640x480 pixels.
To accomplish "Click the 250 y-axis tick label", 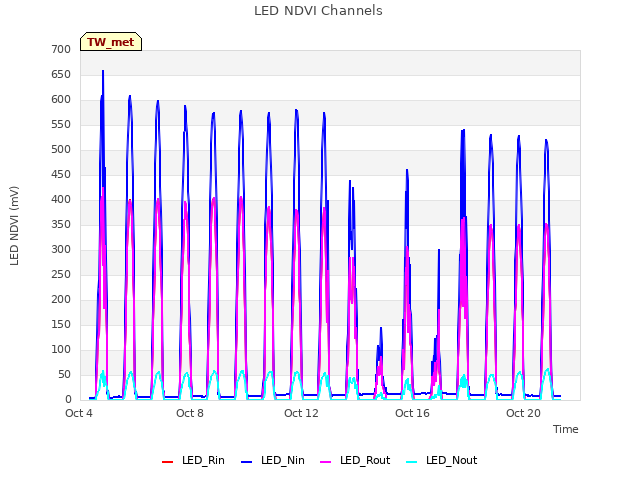I will pos(61,275).
